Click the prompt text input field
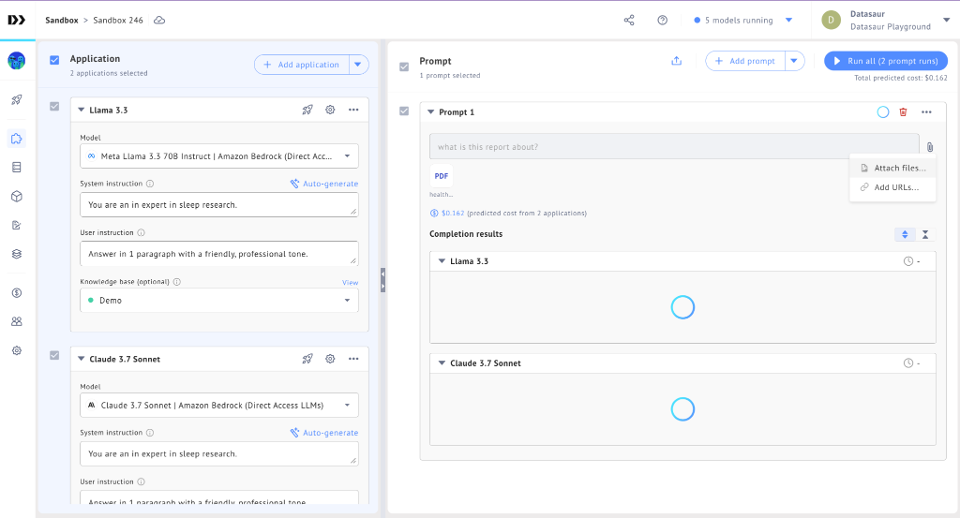The width and height of the screenshot is (960, 518). pos(674,147)
